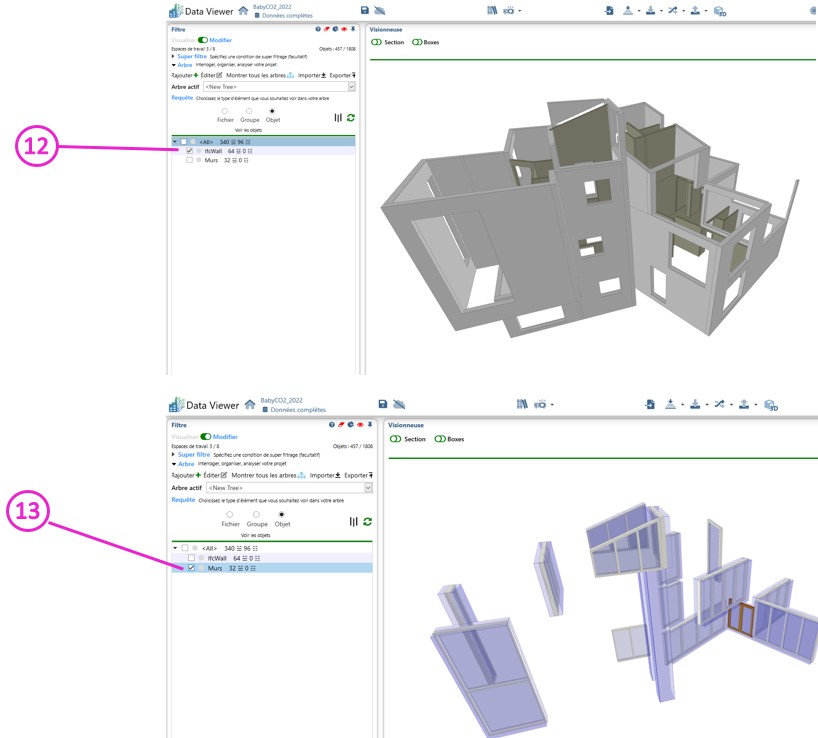This screenshot has width=818, height=738.
Task: Click the red eye icon in the top Filtre header
Action: click(344, 30)
